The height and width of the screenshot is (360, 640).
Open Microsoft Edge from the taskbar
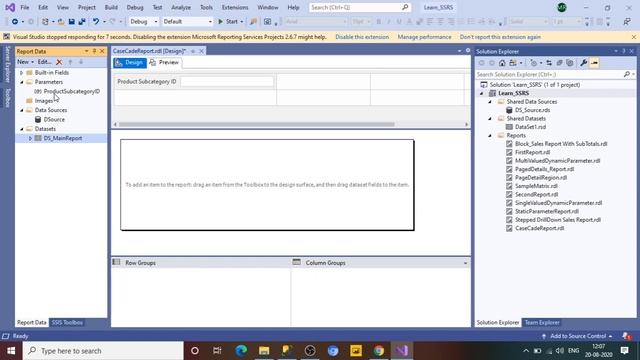tap(241, 351)
